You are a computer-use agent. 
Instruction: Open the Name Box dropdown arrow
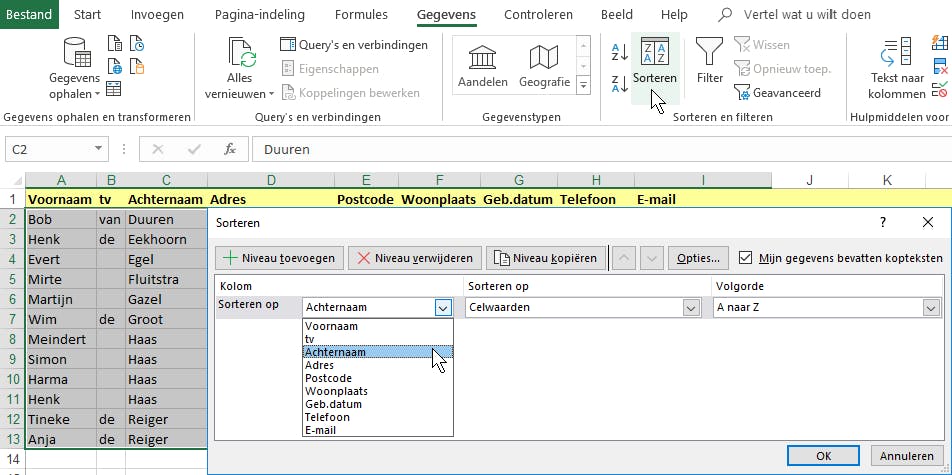[98, 149]
